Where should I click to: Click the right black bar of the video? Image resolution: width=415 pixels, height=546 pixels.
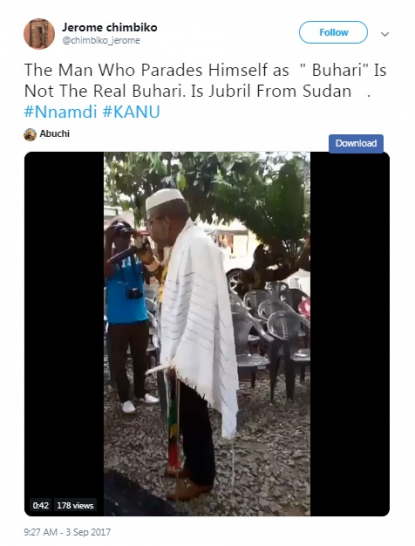(350, 334)
